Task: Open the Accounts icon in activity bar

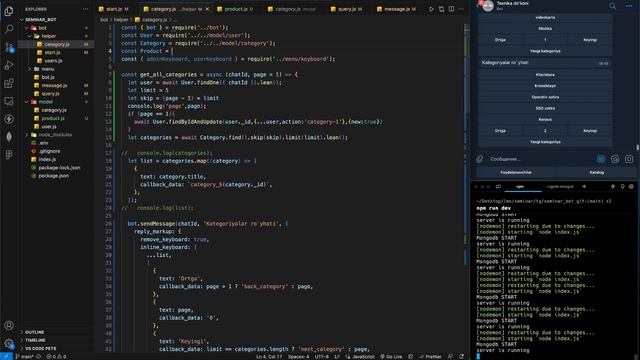Action: [x=9, y=325]
